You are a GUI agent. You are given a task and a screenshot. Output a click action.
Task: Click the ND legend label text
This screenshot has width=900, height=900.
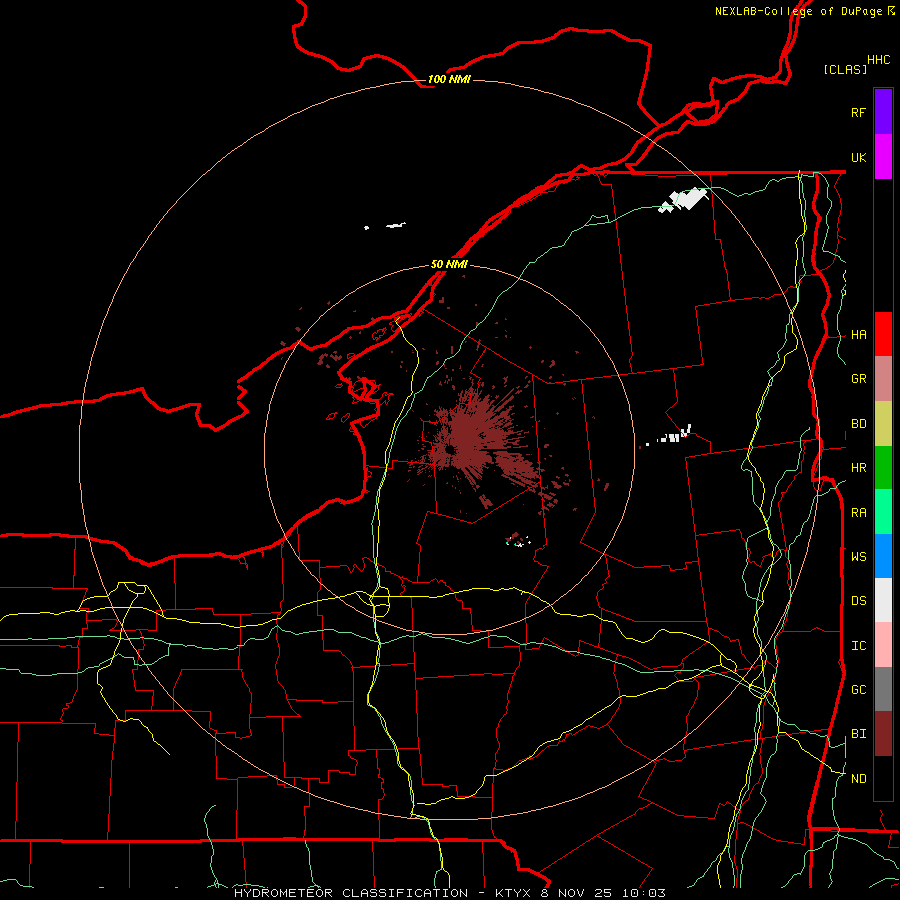point(859,778)
